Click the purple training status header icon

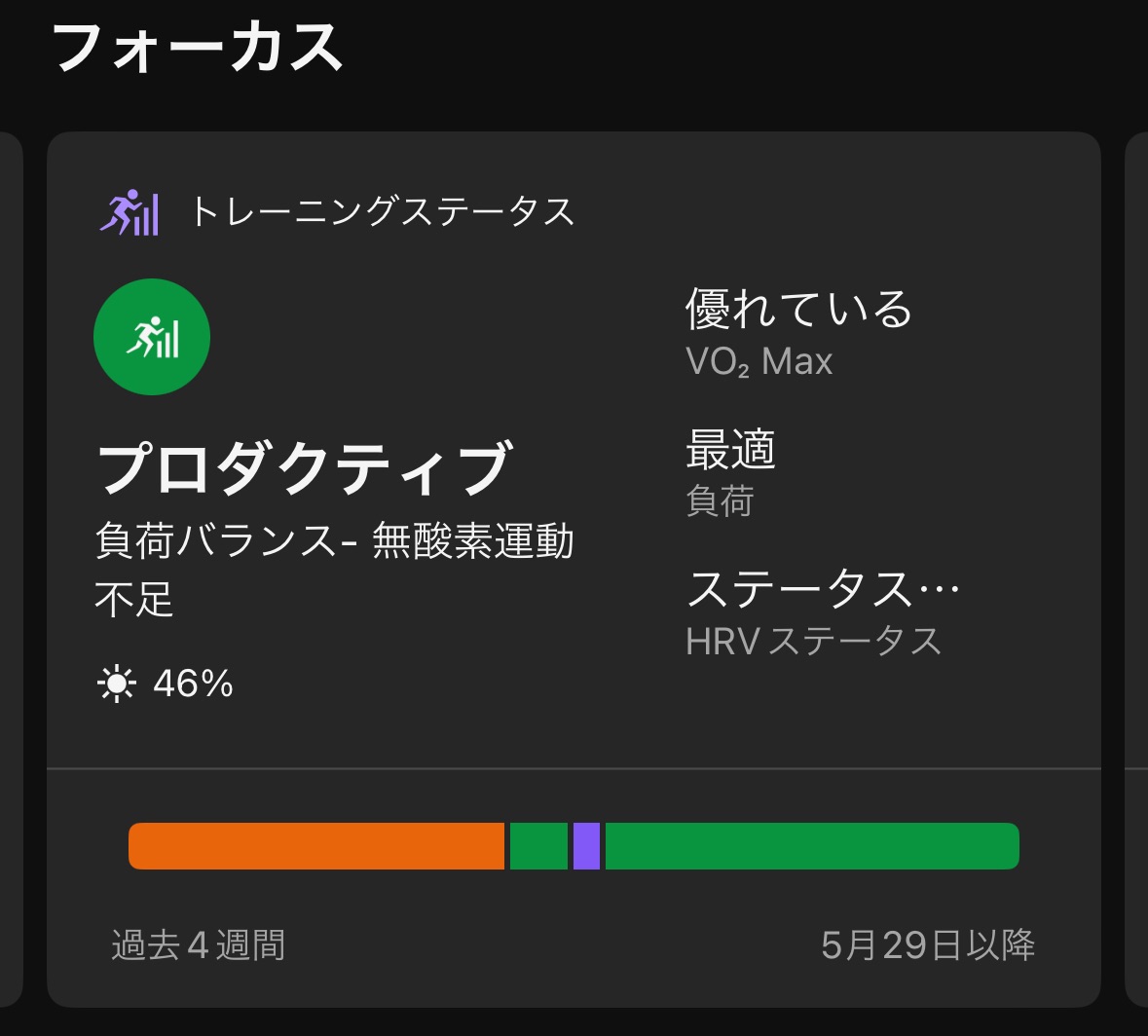click(129, 212)
